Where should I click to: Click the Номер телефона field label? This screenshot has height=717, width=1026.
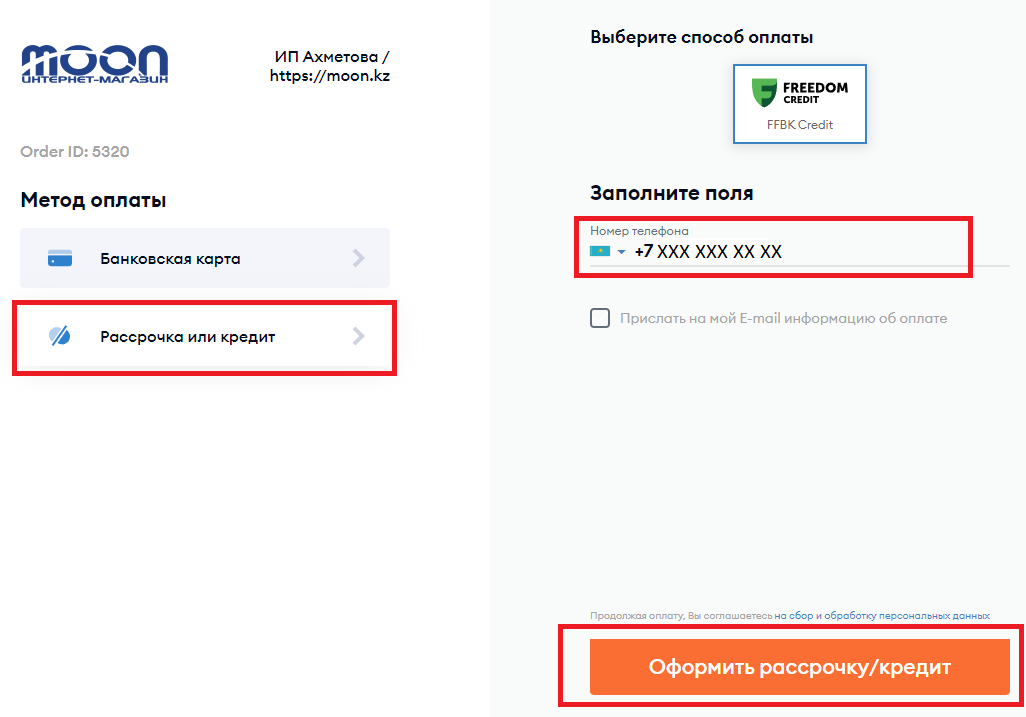click(639, 231)
